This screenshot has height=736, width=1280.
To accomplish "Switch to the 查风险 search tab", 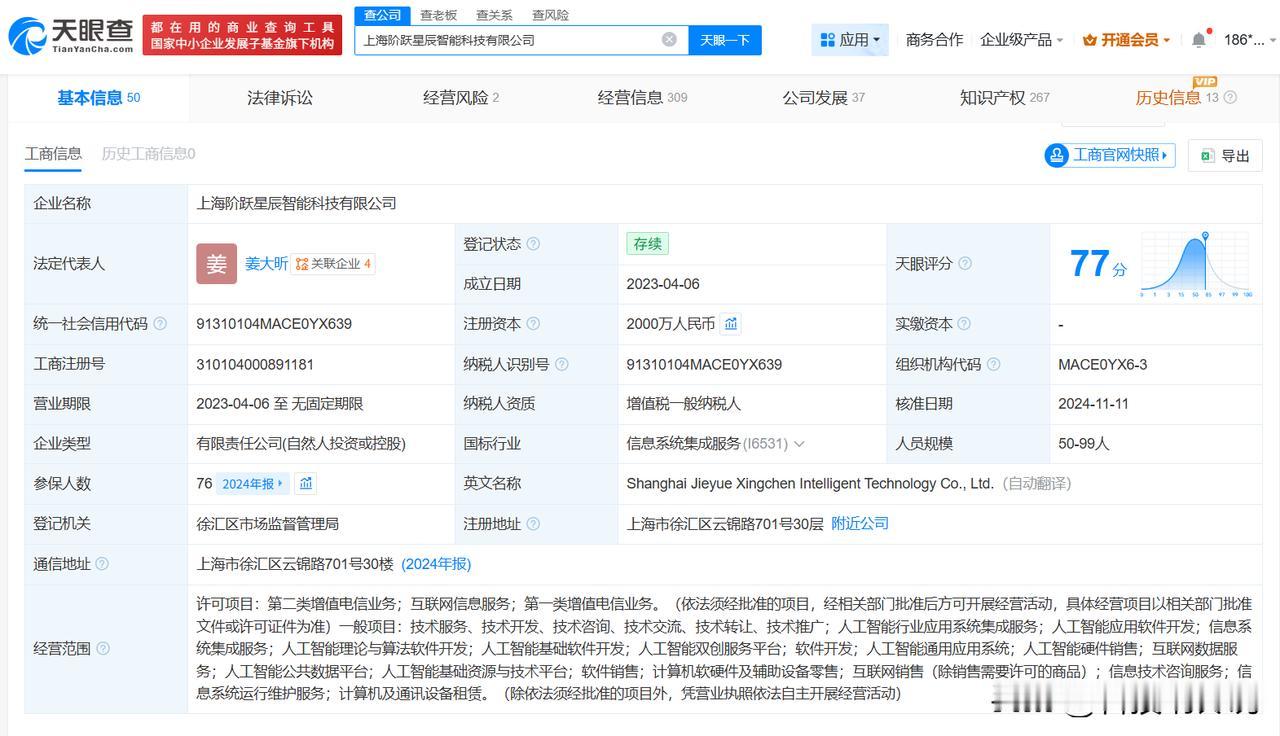I will click(x=550, y=15).
